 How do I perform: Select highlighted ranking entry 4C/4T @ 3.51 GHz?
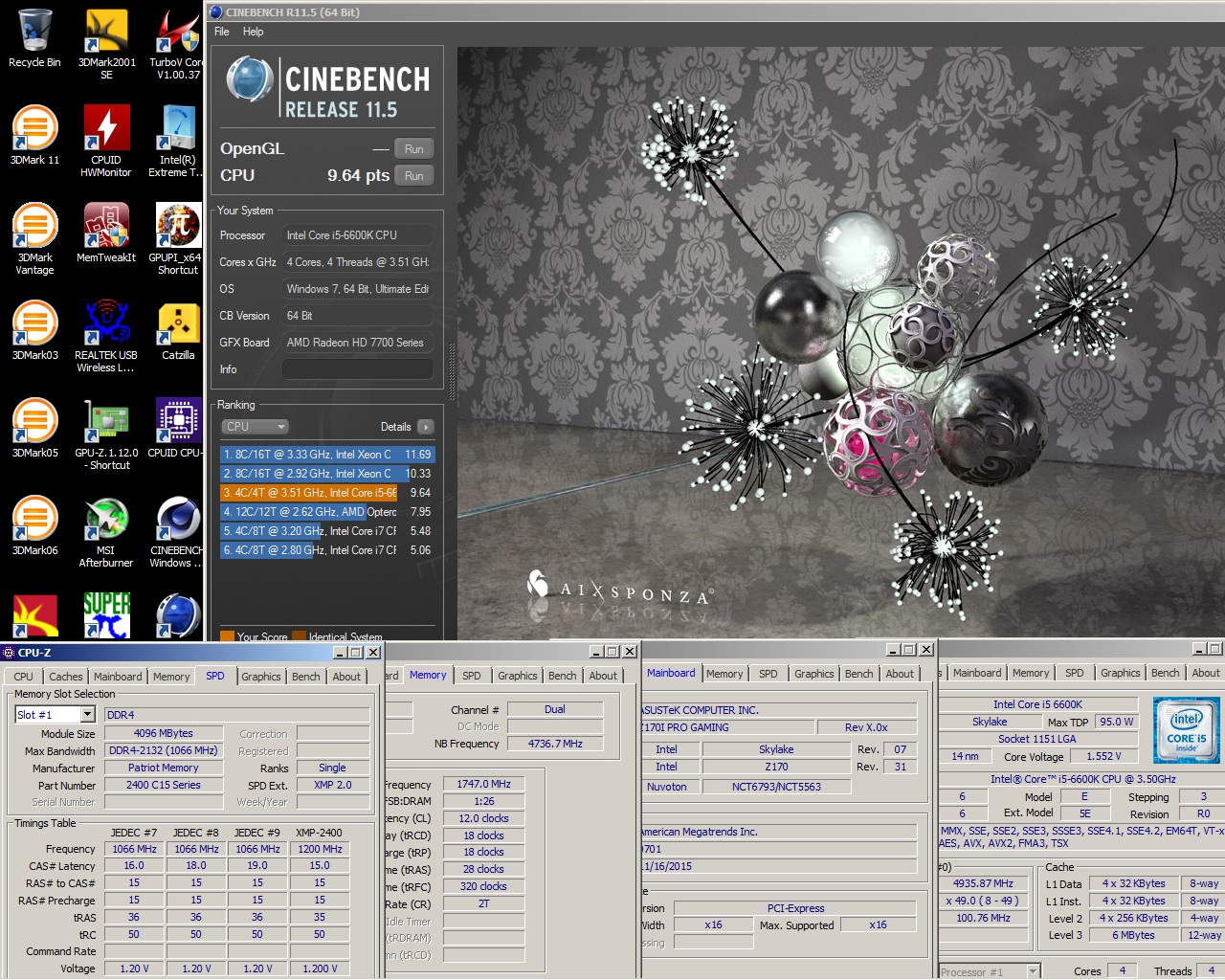tap(327, 493)
